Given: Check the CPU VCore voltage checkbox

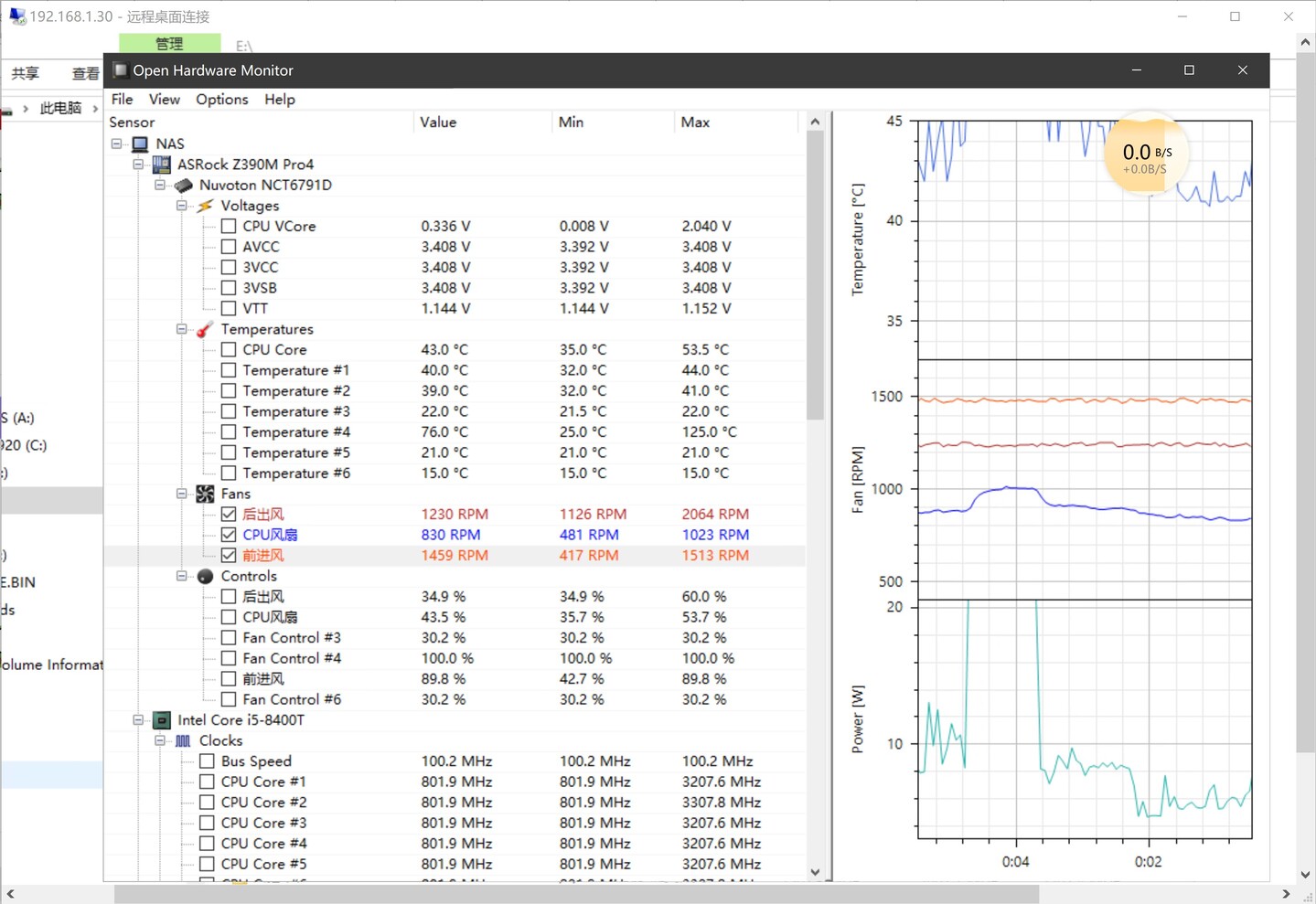Looking at the screenshot, I should tap(229, 226).
